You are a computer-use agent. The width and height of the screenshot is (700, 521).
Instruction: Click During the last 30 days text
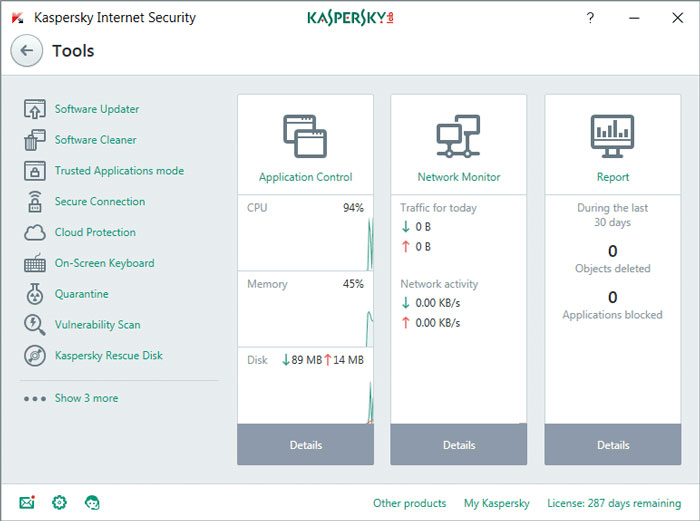[612, 215]
